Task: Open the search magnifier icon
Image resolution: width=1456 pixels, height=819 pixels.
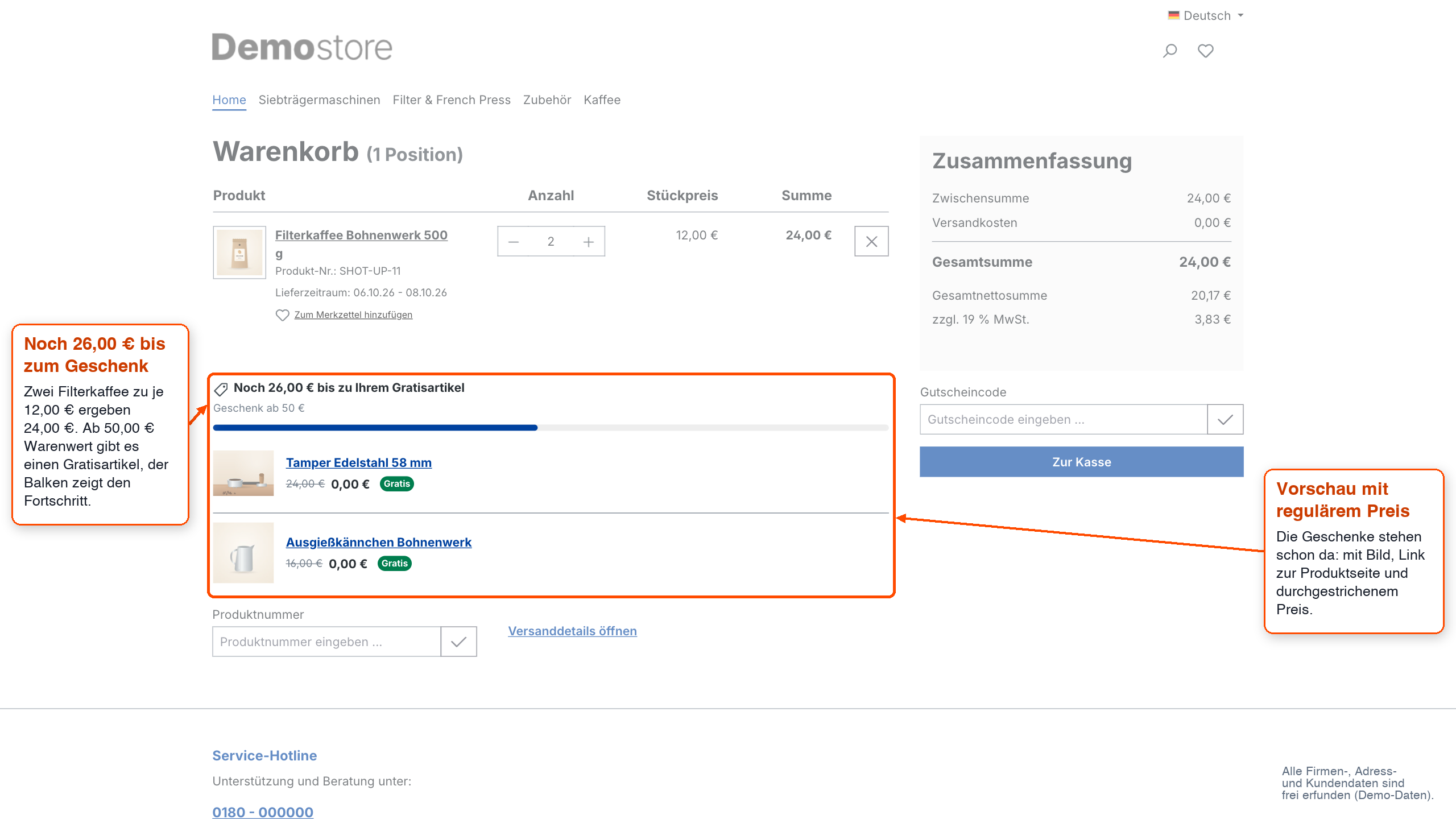Action: pyautogui.click(x=1170, y=51)
